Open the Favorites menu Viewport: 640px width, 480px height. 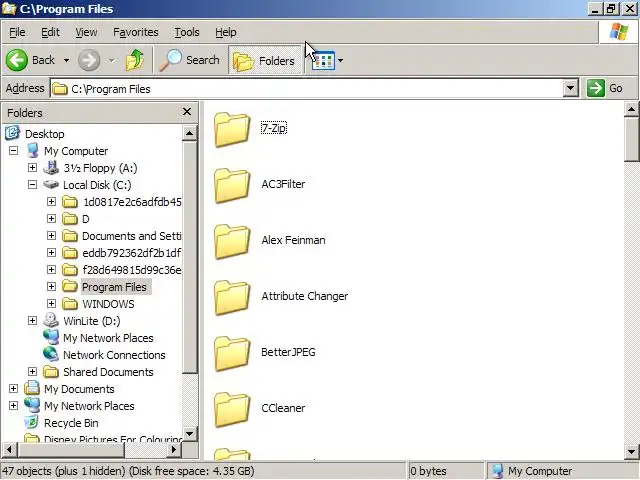pos(136,32)
